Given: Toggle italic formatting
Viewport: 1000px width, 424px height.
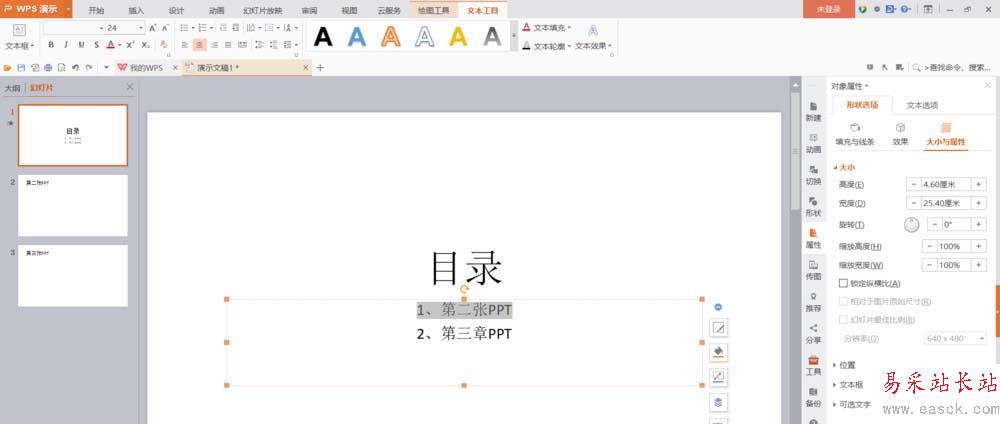Looking at the screenshot, I should pos(66,45).
